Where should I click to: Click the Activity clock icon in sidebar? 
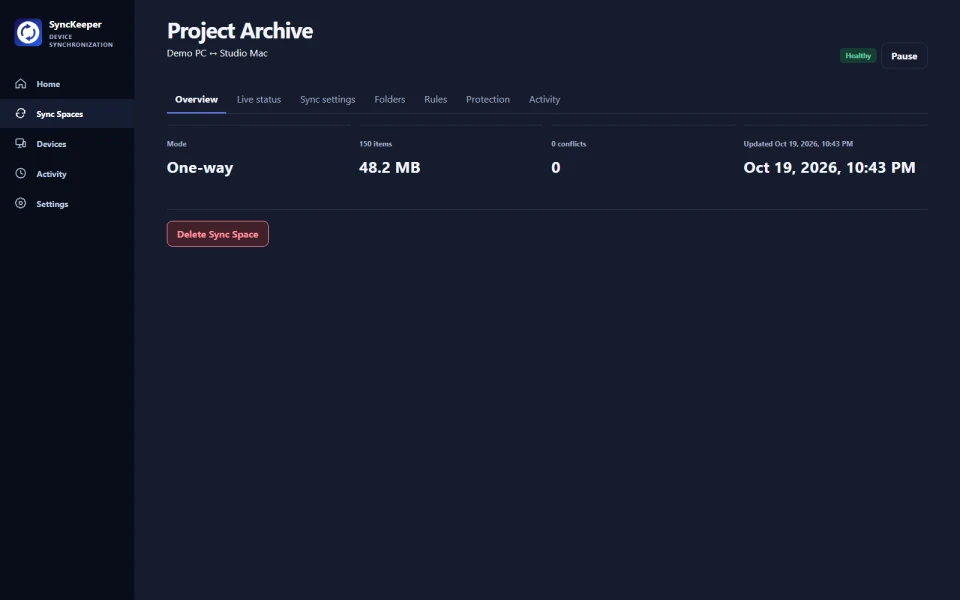point(21,173)
